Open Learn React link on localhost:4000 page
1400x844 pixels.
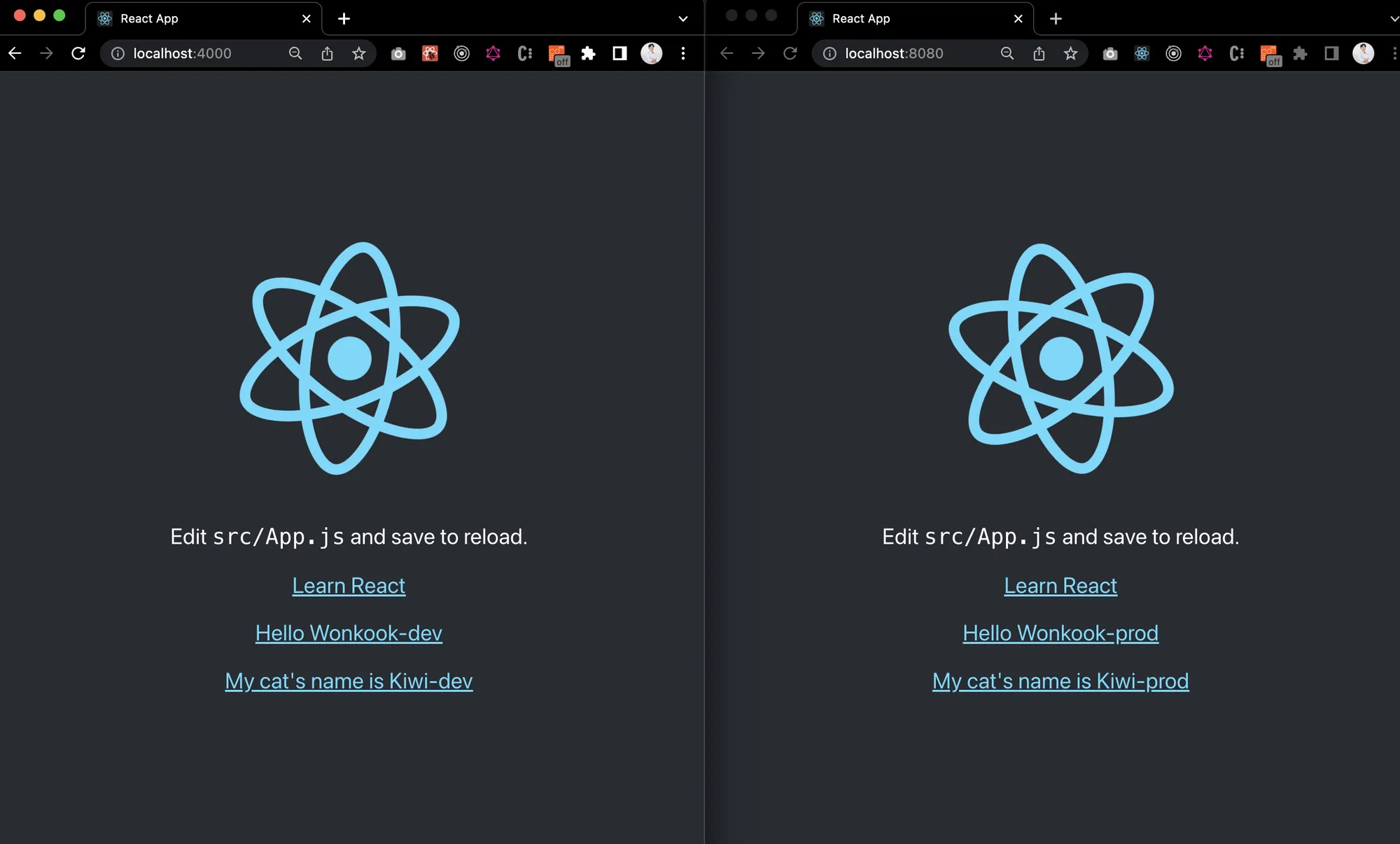(x=349, y=586)
